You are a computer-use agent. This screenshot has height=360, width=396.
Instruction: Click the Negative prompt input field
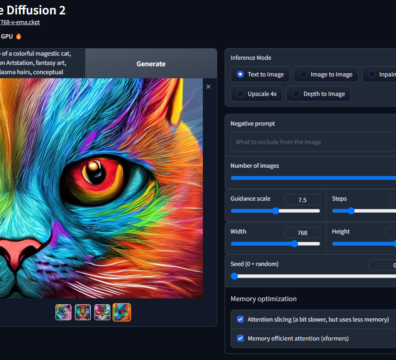tap(313, 142)
